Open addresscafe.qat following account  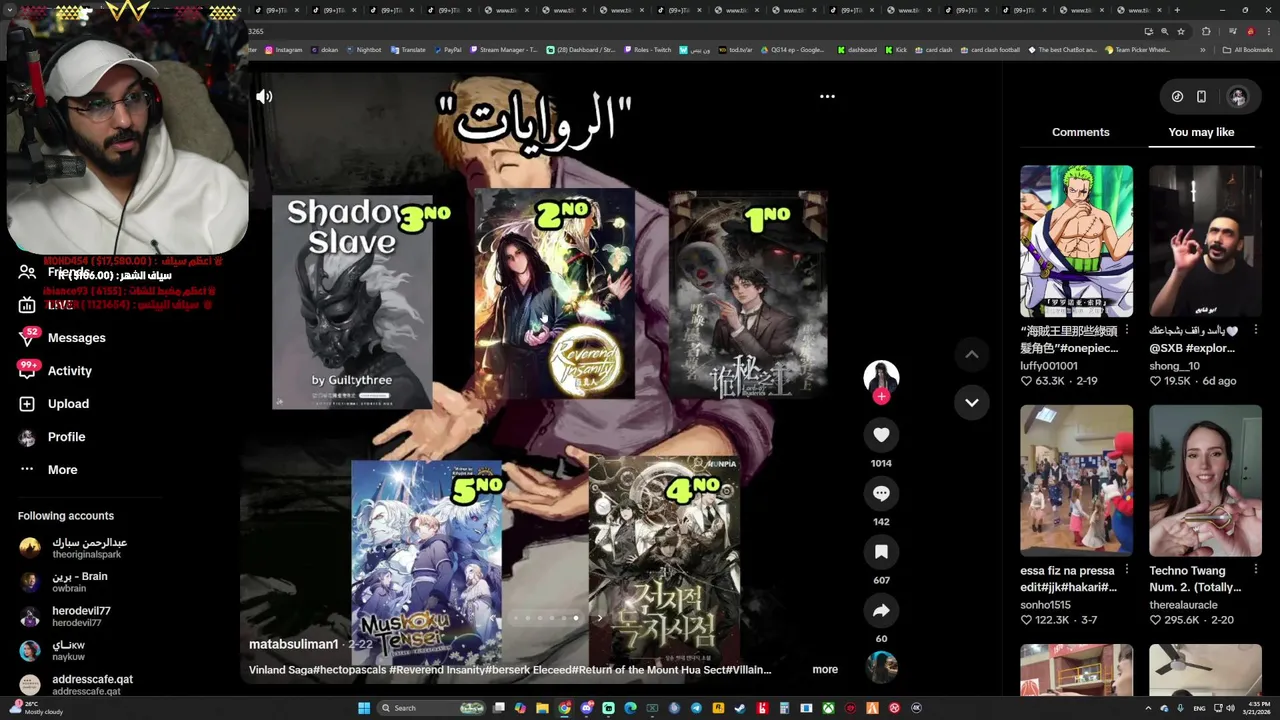(76, 685)
